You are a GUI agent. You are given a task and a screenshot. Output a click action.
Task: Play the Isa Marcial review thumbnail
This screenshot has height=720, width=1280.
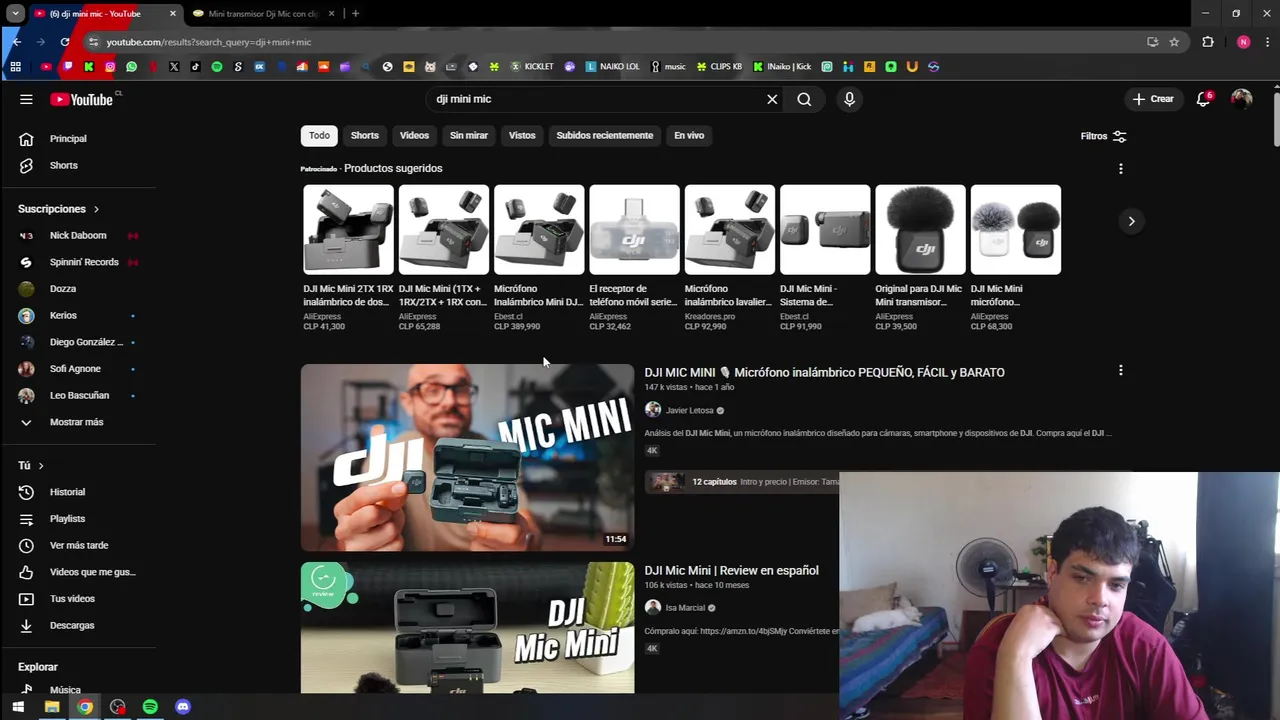coord(467,627)
